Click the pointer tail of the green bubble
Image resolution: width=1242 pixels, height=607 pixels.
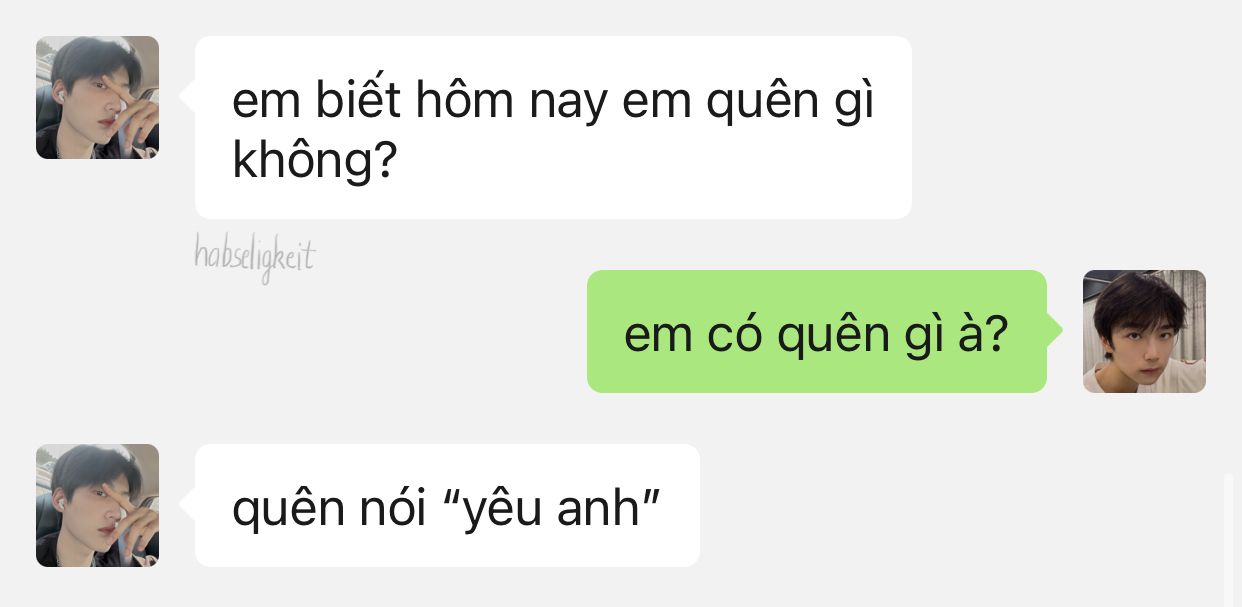(1055, 331)
